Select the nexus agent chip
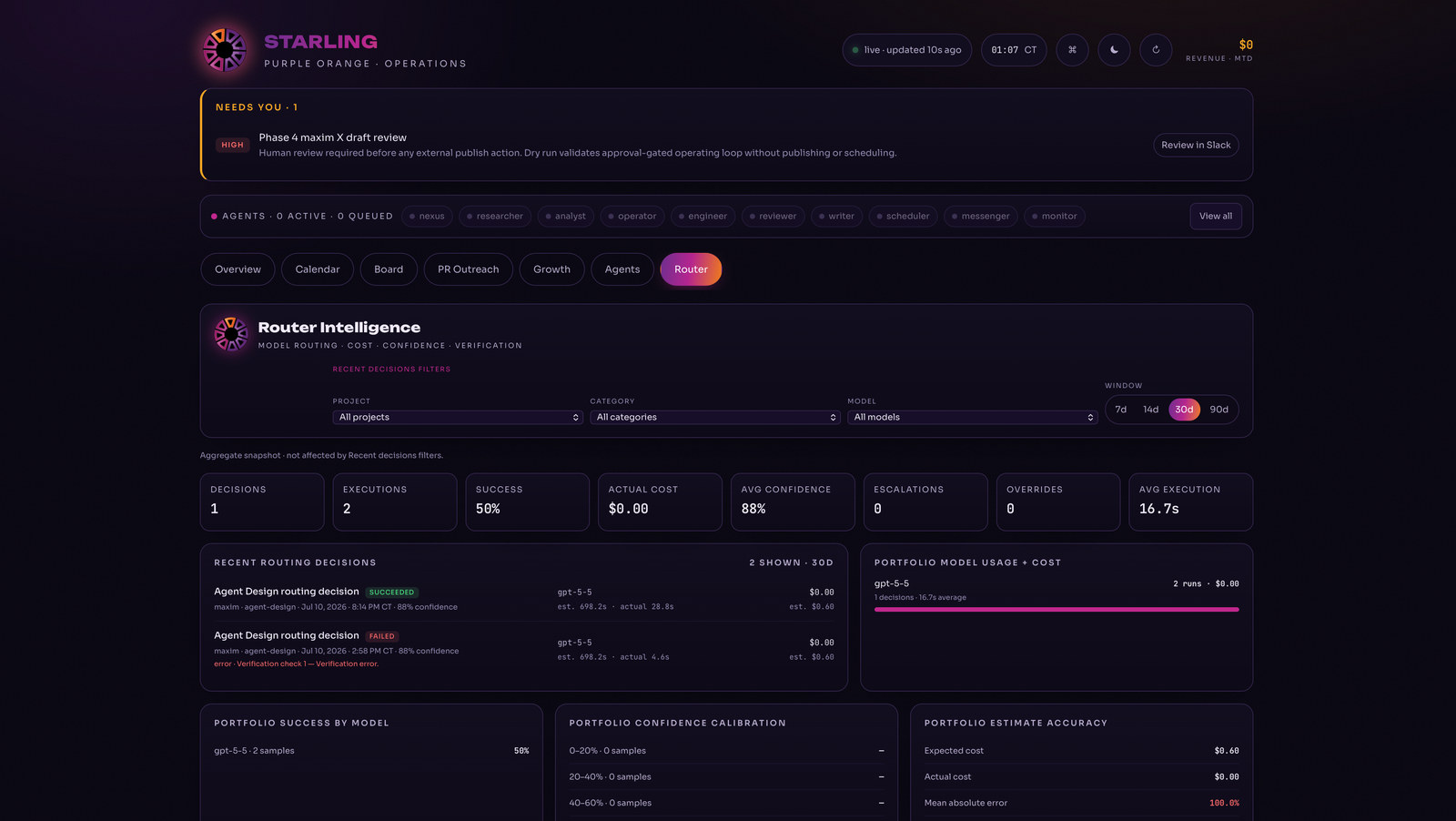 click(427, 217)
